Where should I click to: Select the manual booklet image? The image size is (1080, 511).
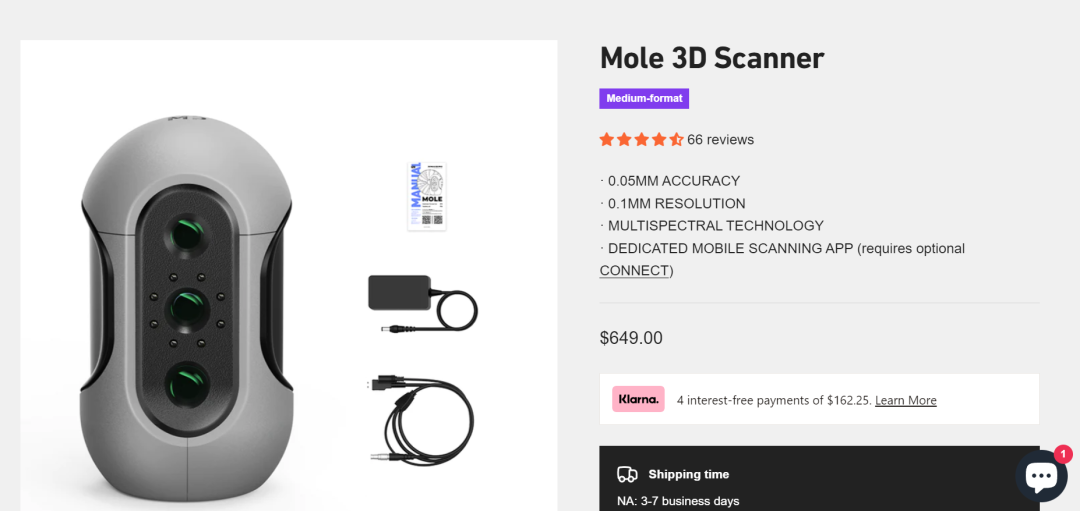tap(427, 196)
